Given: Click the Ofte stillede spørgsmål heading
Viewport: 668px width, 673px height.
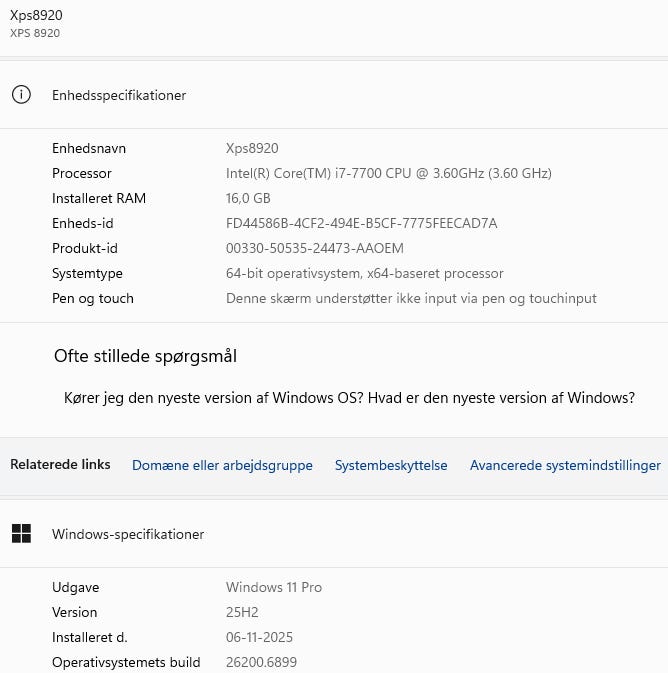Looking at the screenshot, I should point(145,356).
